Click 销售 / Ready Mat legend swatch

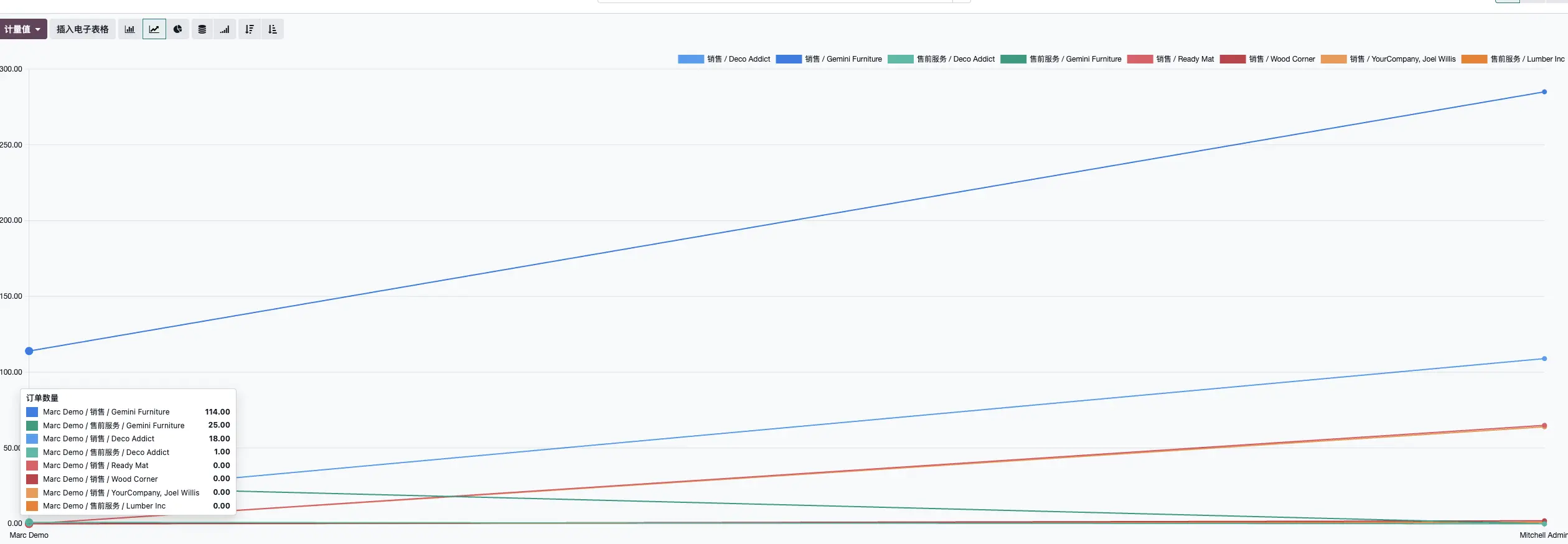(x=1140, y=59)
